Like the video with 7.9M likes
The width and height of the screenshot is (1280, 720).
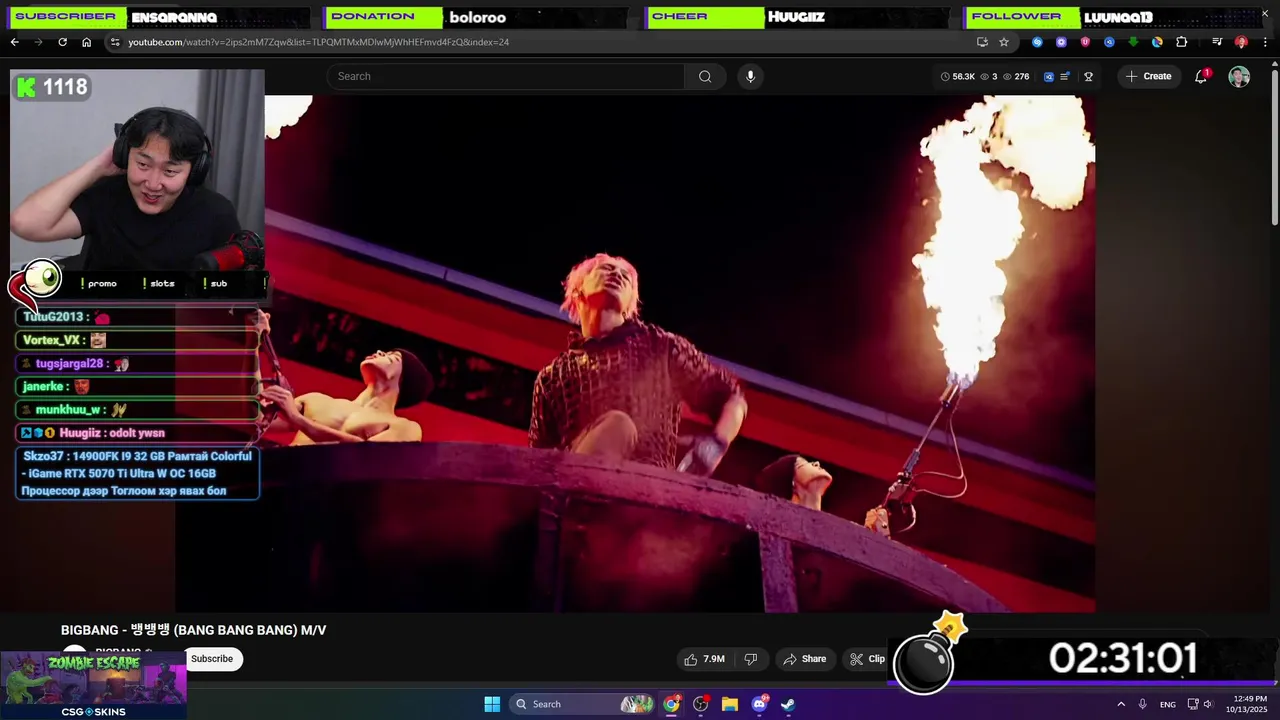tap(704, 659)
